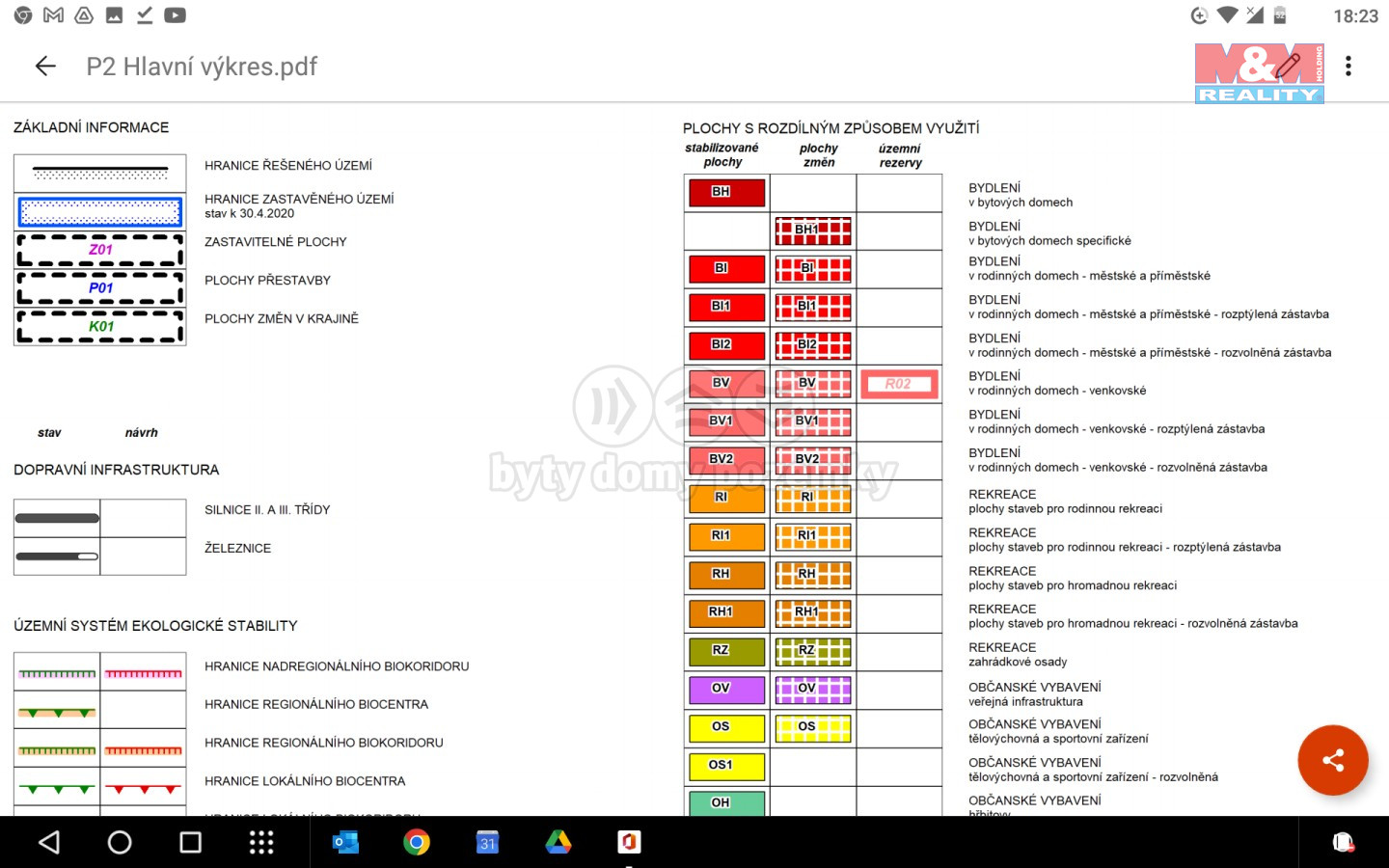This screenshot has height=868, width=1389.
Task: Tap the Gmail notification icon
Action: 54,15
